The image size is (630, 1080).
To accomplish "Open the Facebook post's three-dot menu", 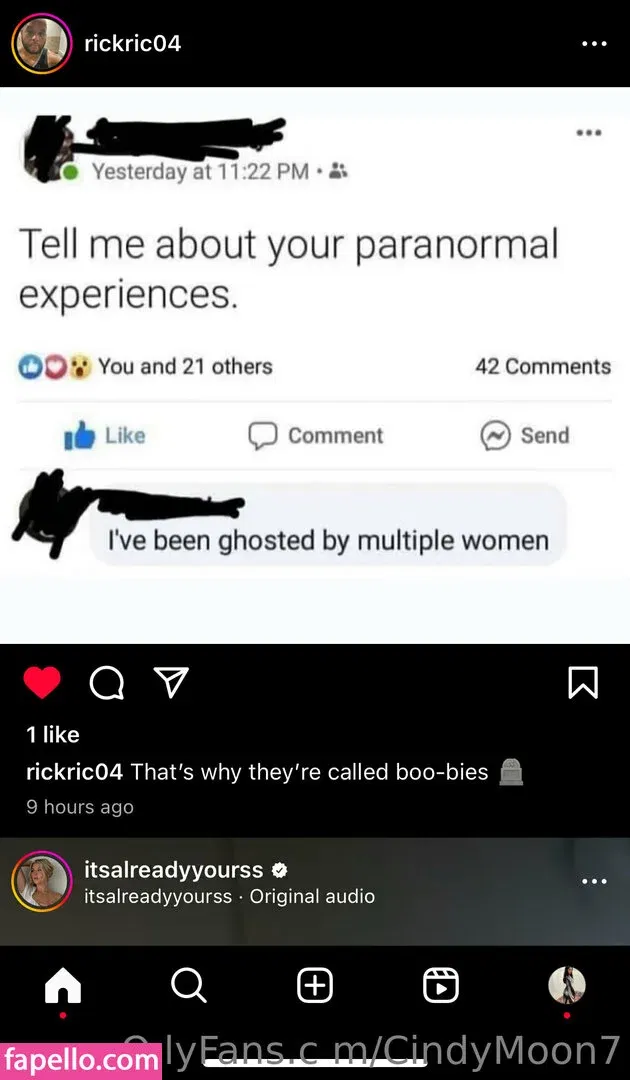I will (x=589, y=132).
